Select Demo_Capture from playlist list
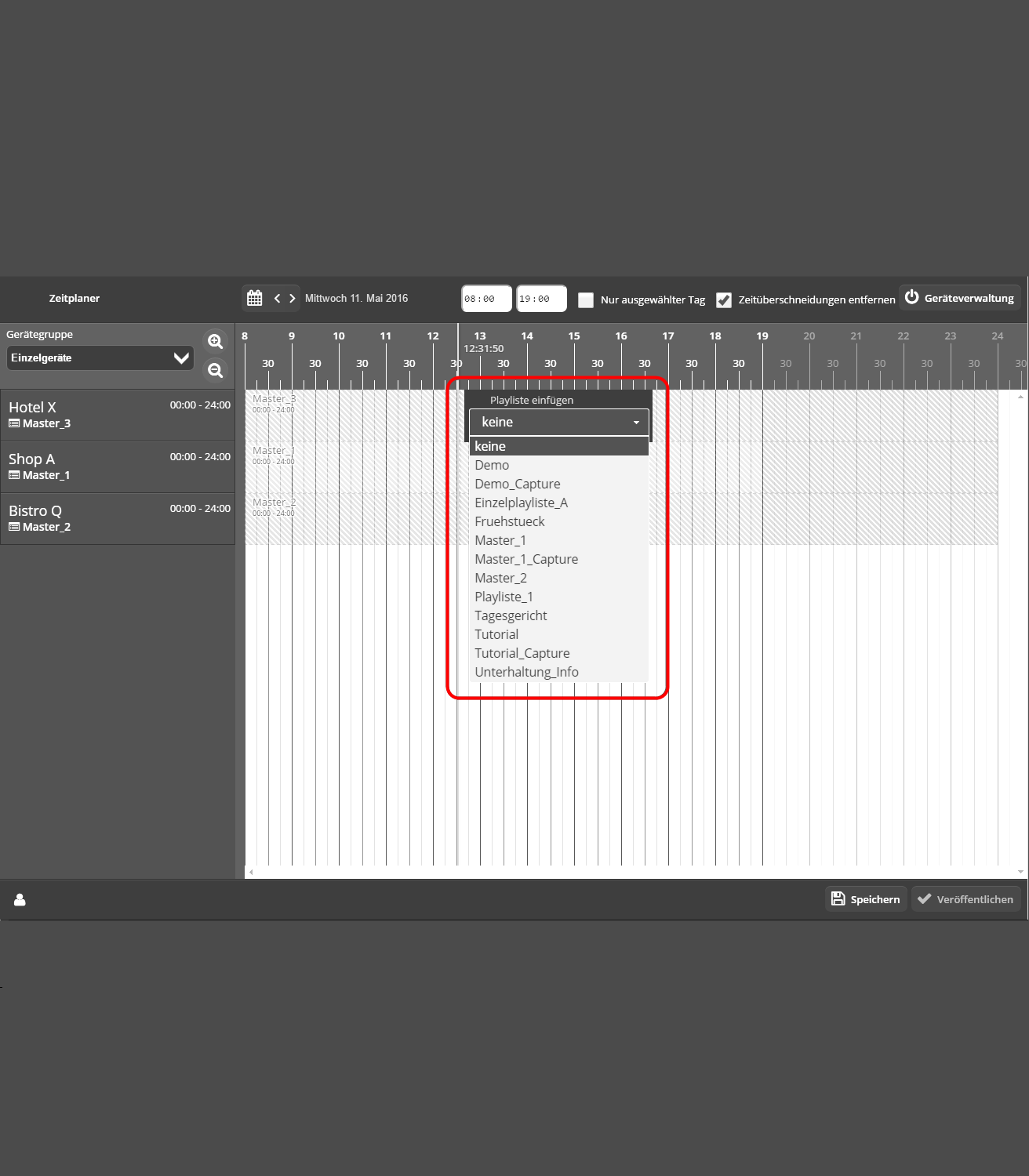 (x=518, y=484)
